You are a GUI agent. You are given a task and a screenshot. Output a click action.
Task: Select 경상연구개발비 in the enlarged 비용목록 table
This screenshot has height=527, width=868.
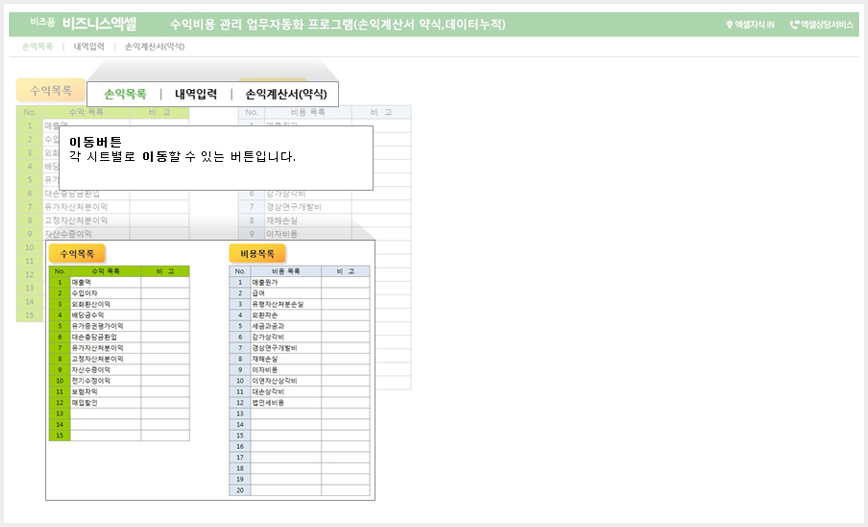[286, 348]
